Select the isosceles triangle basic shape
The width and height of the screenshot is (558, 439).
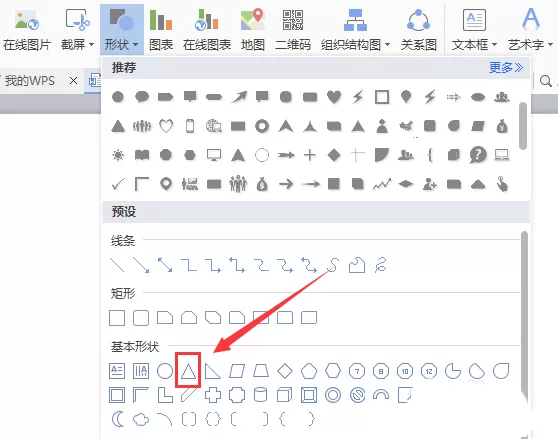pyautogui.click(x=188, y=371)
